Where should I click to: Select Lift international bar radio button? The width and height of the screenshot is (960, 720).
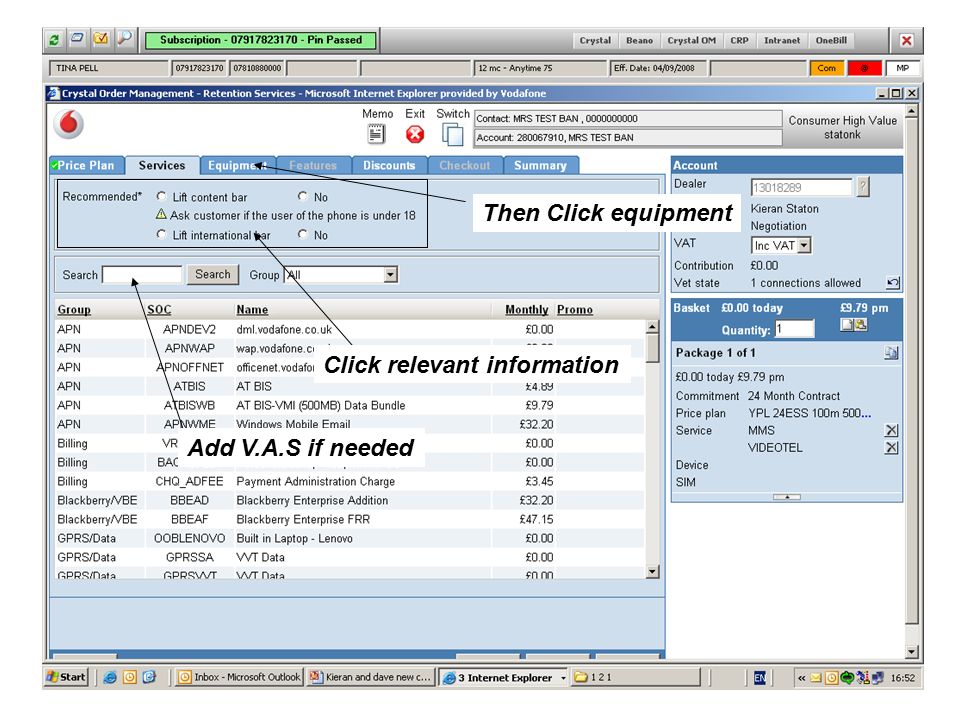coord(162,234)
